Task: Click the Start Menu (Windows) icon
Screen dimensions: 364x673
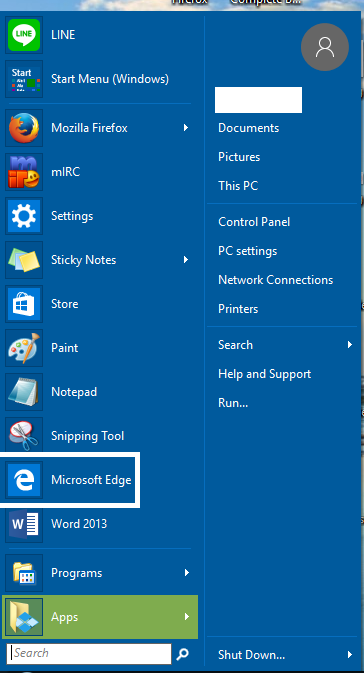Action: tap(24, 79)
